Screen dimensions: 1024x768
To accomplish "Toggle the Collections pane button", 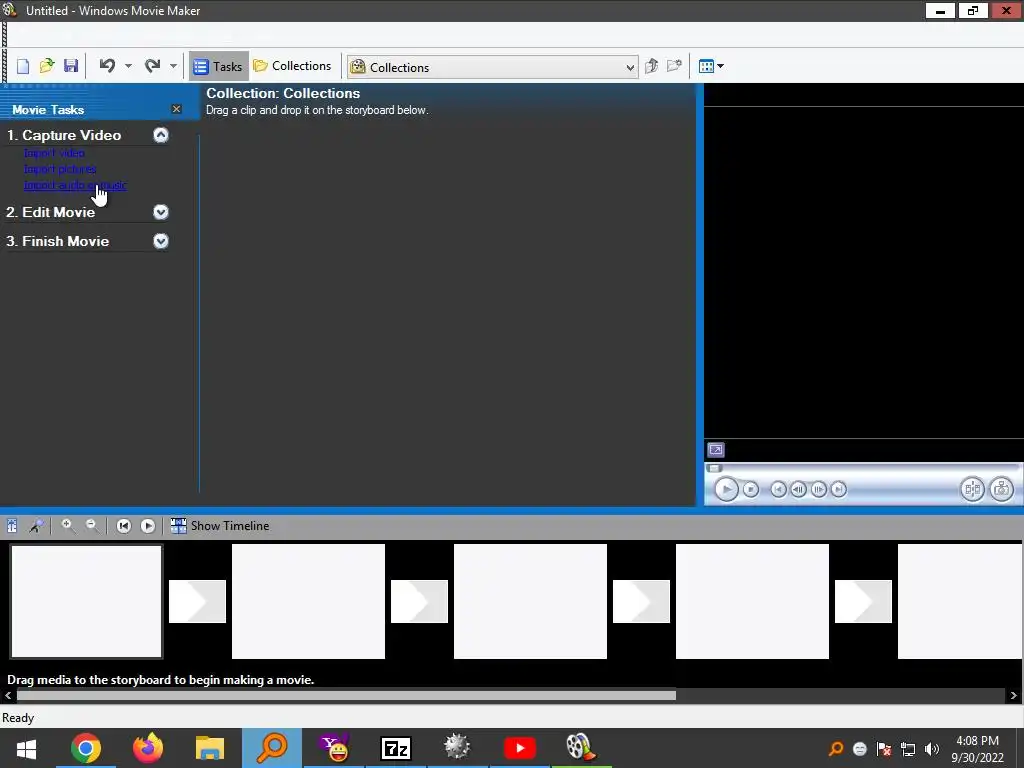I will click(x=293, y=66).
